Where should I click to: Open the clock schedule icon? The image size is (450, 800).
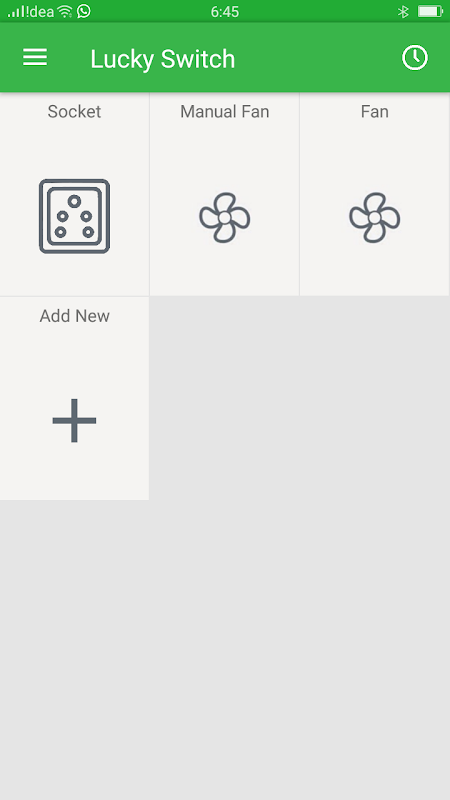(414, 58)
